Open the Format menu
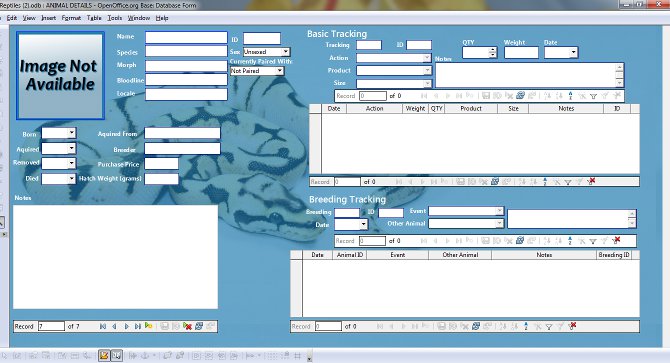Image resolution: width=670 pixels, height=363 pixels. point(71,18)
